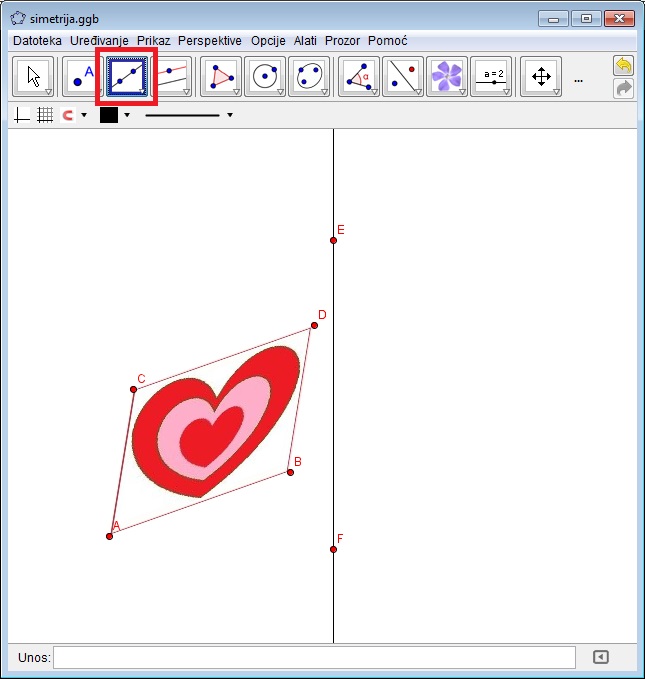The height and width of the screenshot is (679, 645).
Task: Select the Move Graphics View tool
Action: pos(541,76)
